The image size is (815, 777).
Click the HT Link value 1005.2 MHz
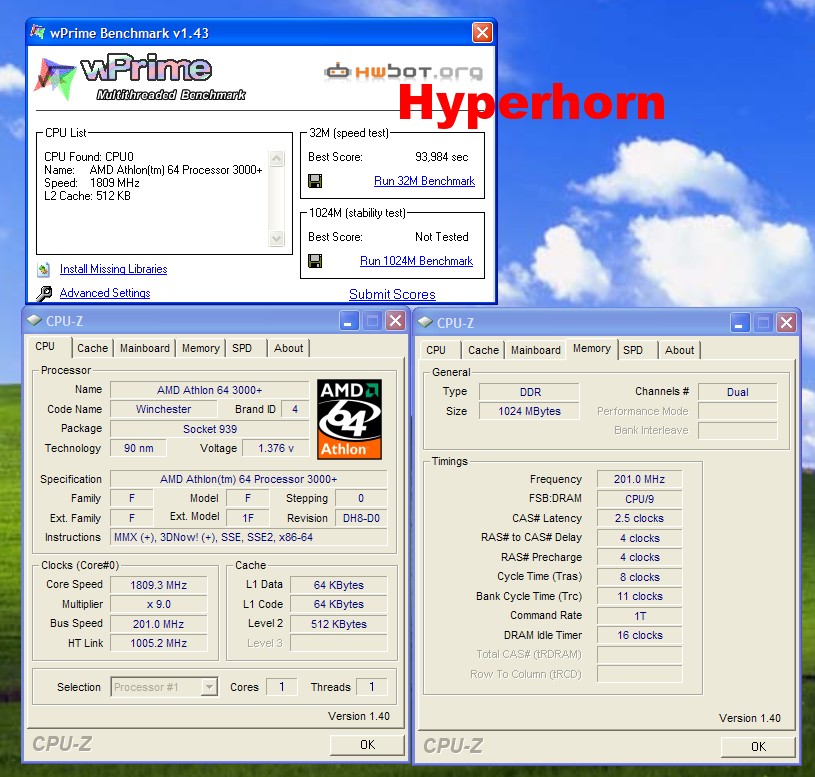point(159,643)
